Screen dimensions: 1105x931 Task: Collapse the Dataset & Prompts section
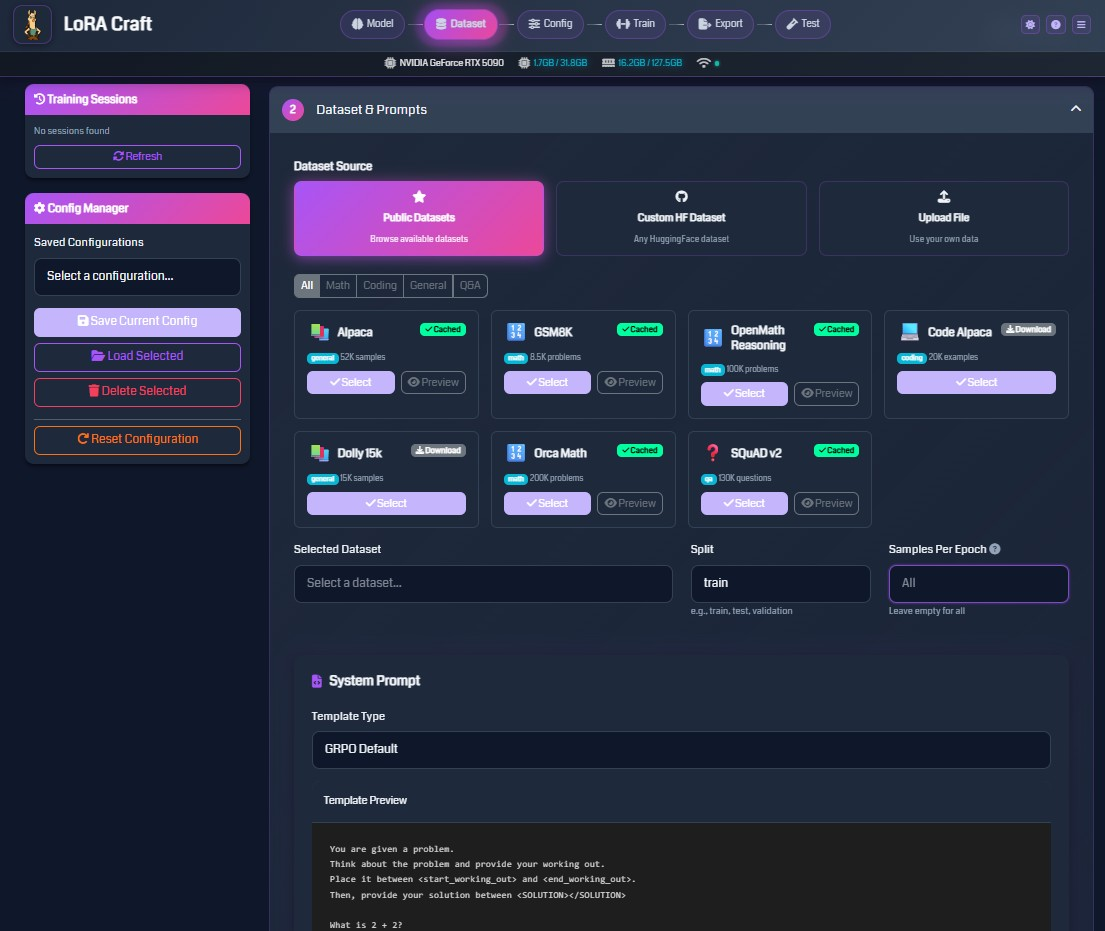pos(1076,109)
